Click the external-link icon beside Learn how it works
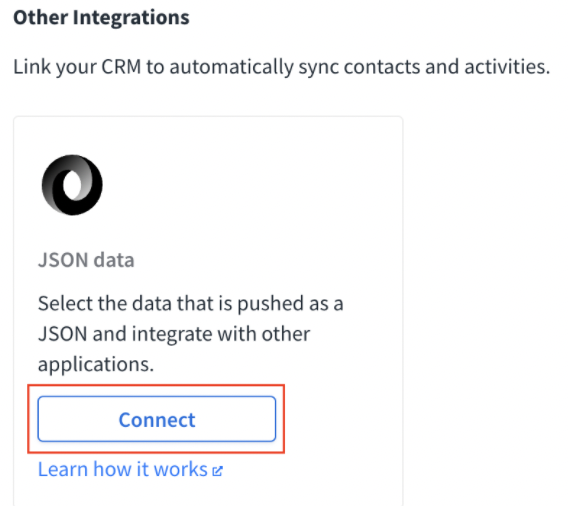 [217, 471]
